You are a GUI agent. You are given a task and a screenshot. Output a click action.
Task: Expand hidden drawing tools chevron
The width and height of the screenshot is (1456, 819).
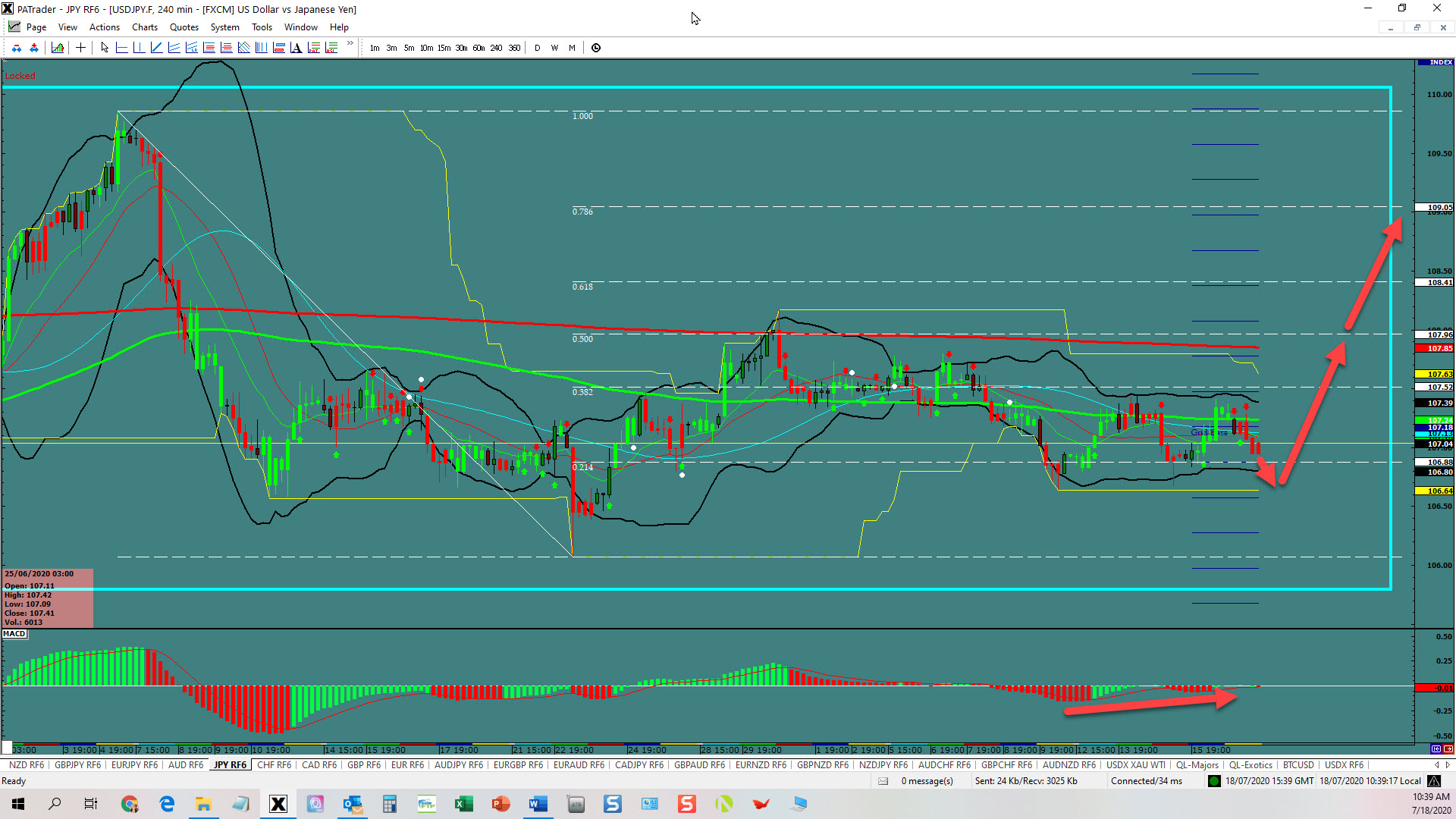[350, 44]
